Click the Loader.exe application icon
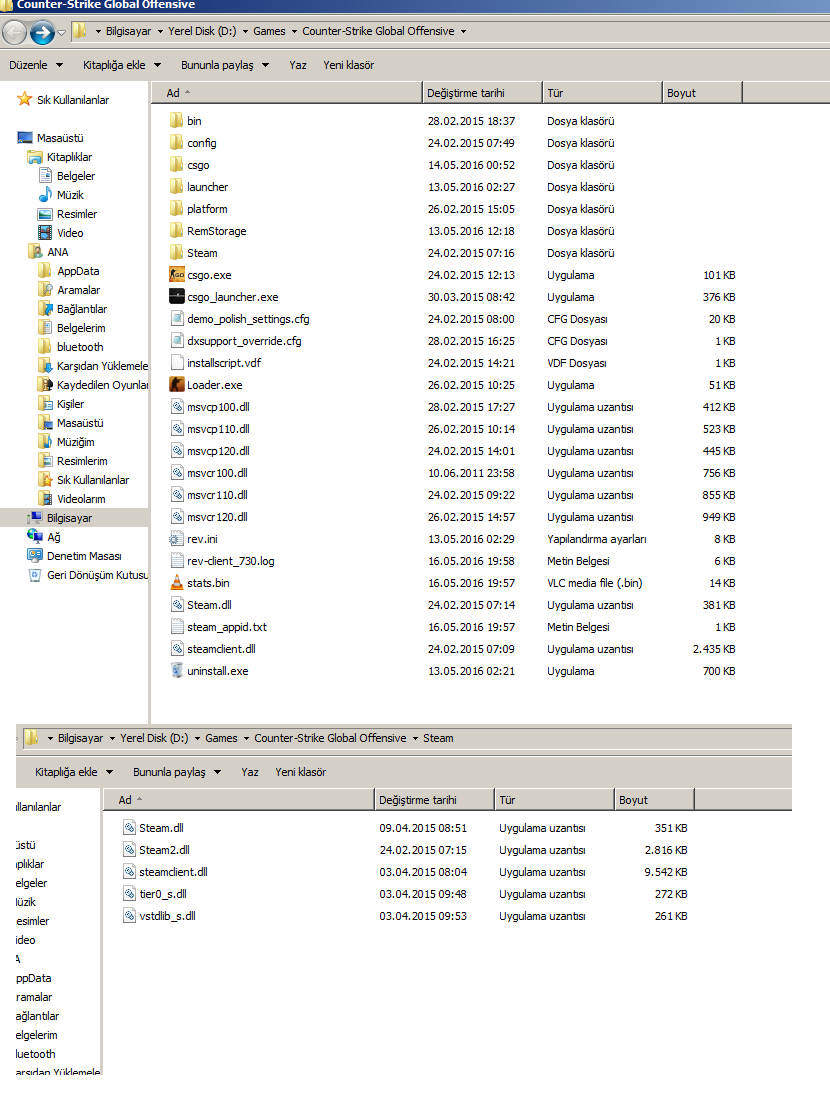830x1104 pixels. [x=177, y=384]
